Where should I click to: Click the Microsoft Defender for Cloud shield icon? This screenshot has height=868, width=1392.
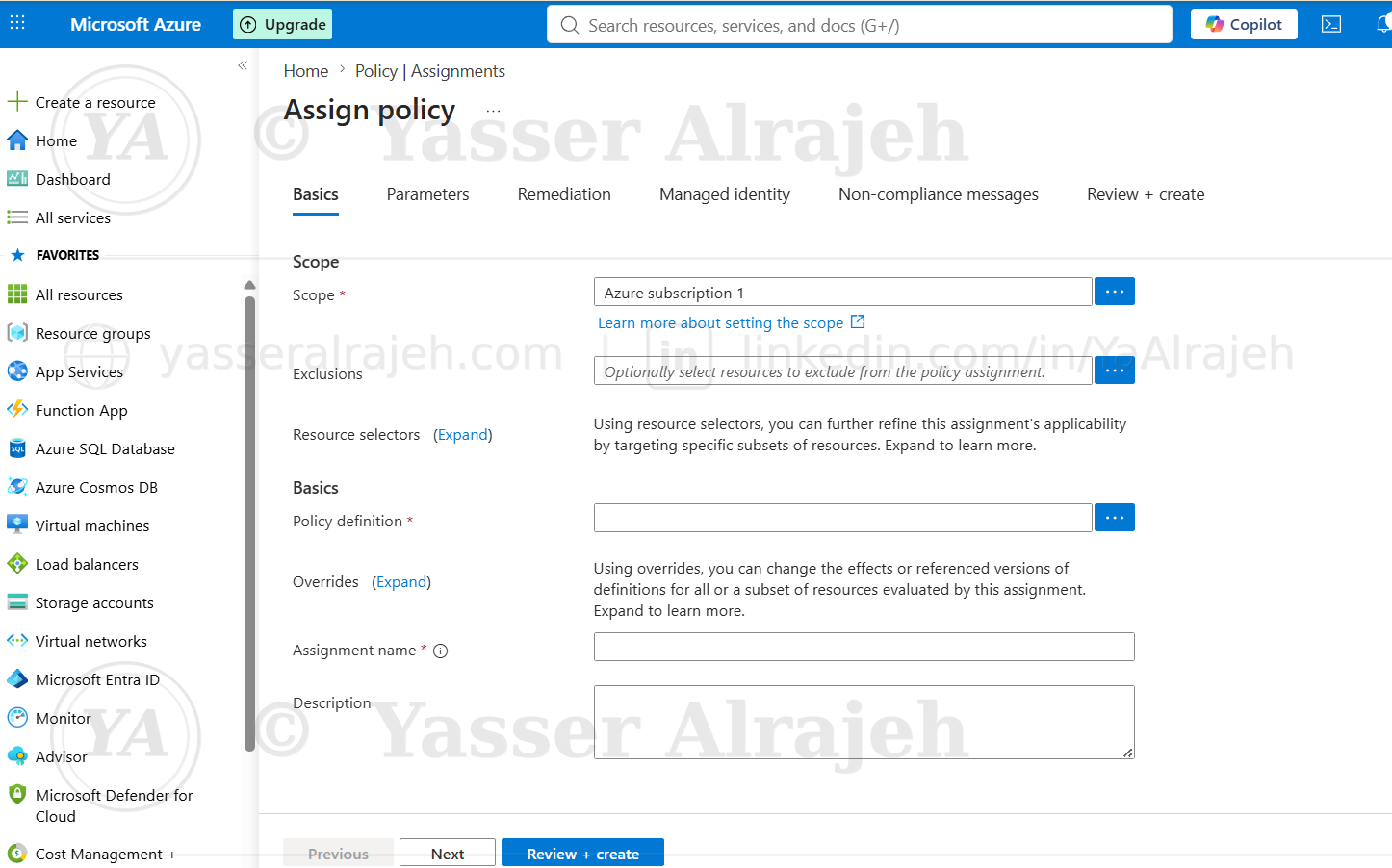[17, 794]
